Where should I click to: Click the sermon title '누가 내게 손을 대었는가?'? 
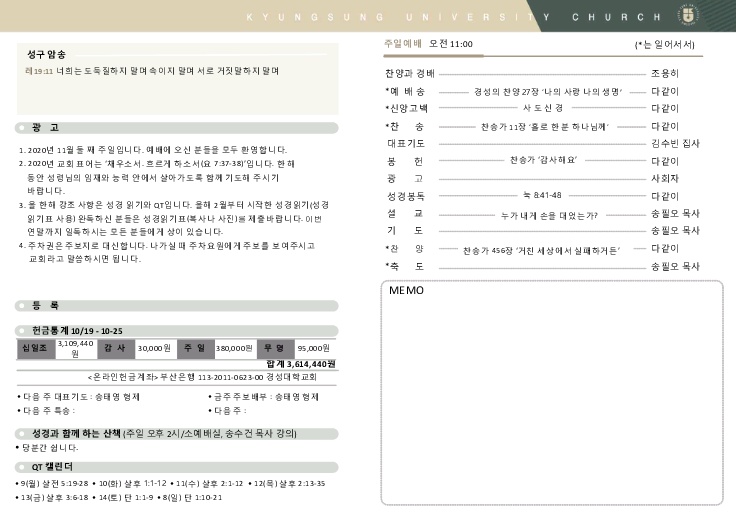(549, 216)
